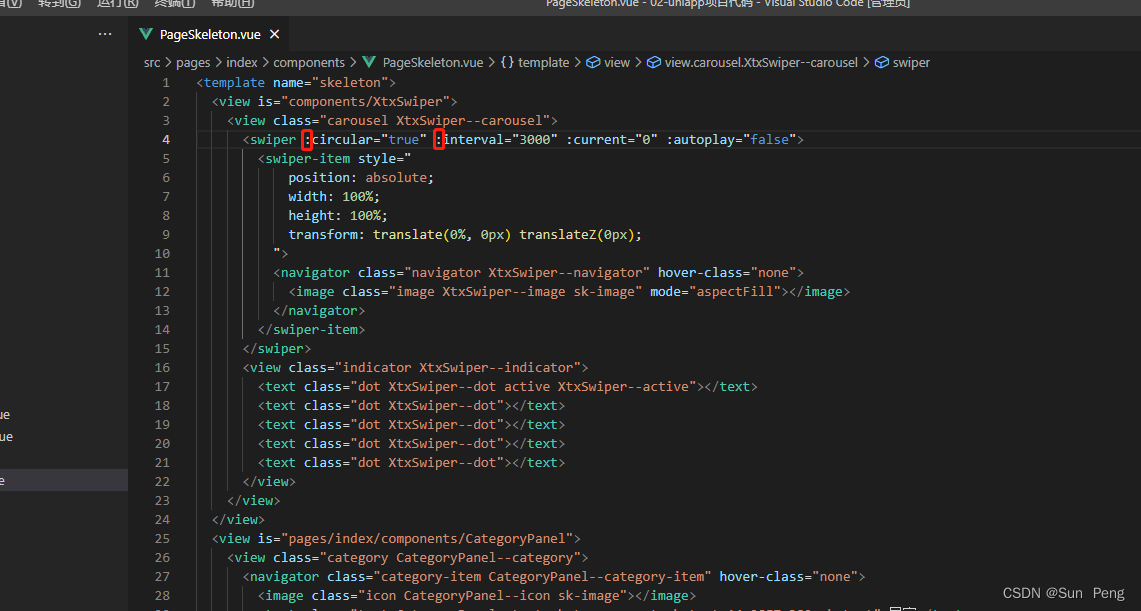Open the 转到(G) menu in the menu bar
Image resolution: width=1141 pixels, height=611 pixels.
click(60, 4)
